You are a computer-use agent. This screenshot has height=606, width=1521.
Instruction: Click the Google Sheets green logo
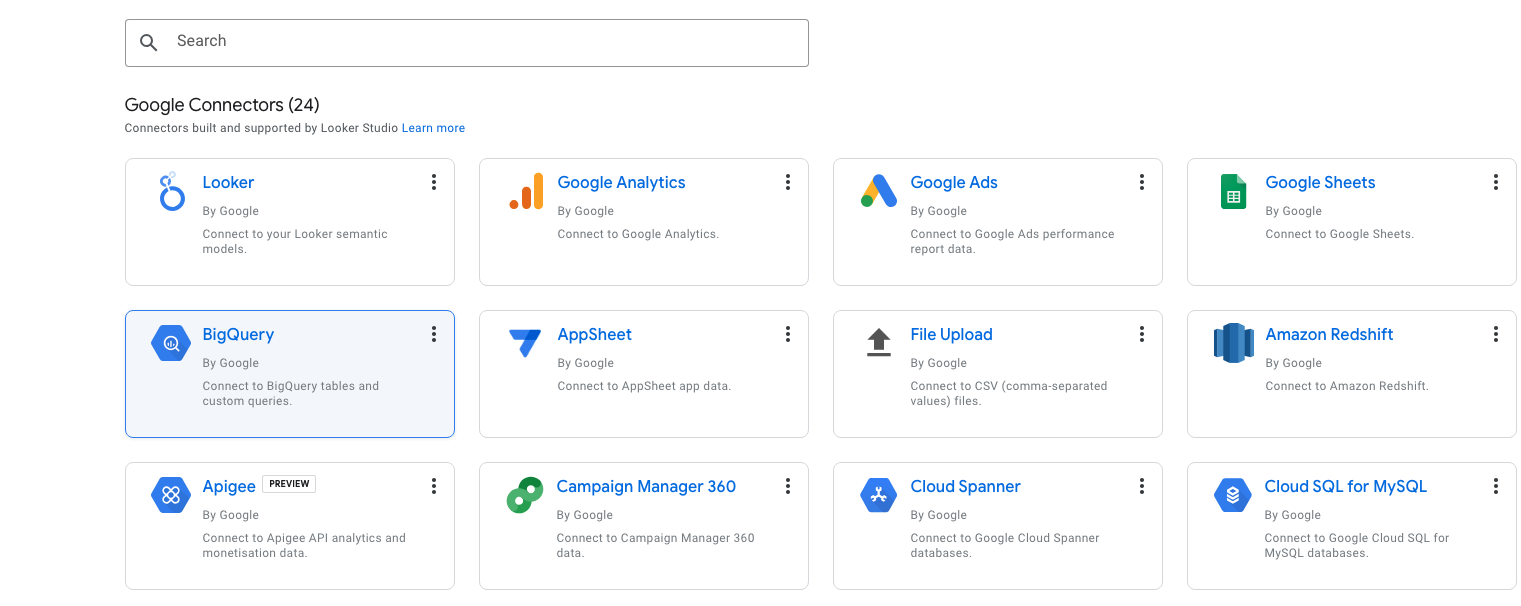pyautogui.click(x=1233, y=191)
